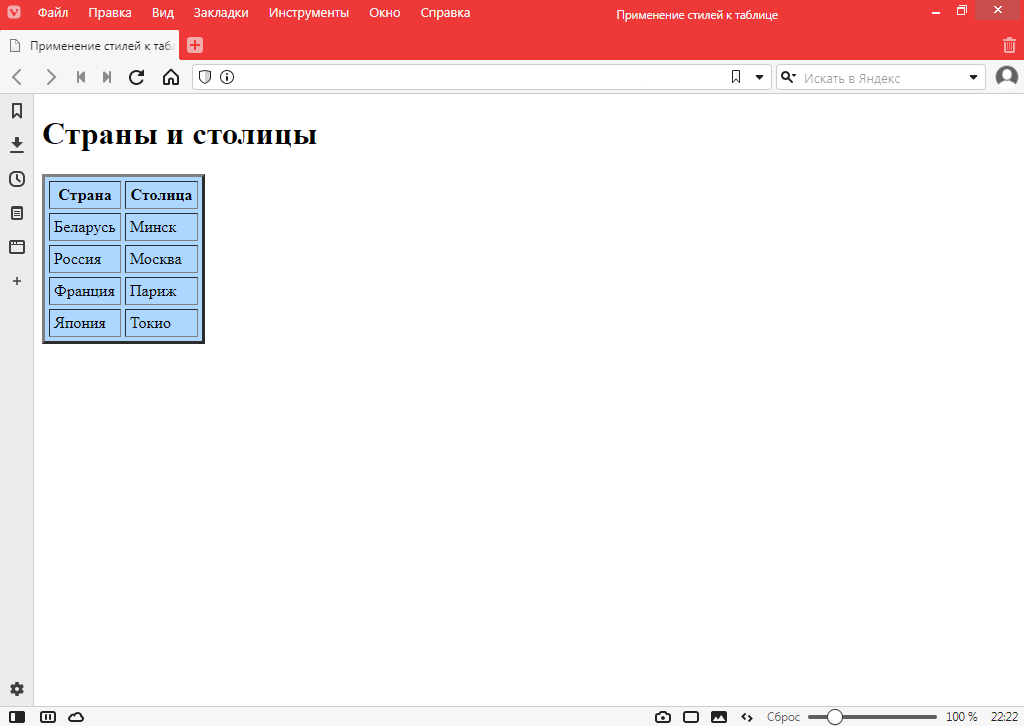Reload the current page
The width and height of the screenshot is (1024, 726).
137,77
